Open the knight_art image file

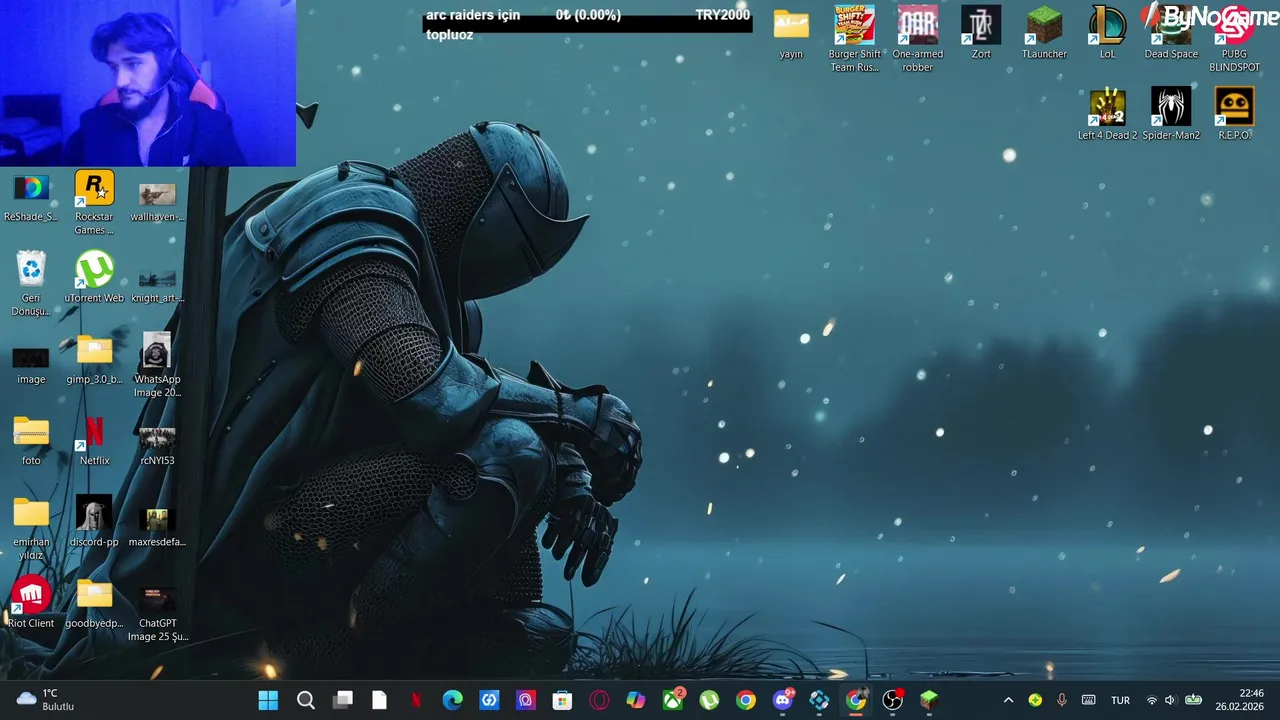(157, 284)
